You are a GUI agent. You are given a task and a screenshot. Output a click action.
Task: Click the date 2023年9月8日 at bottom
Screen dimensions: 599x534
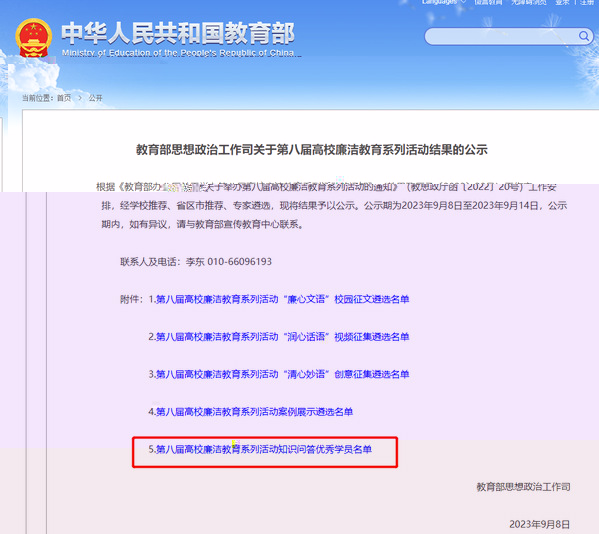click(539, 524)
